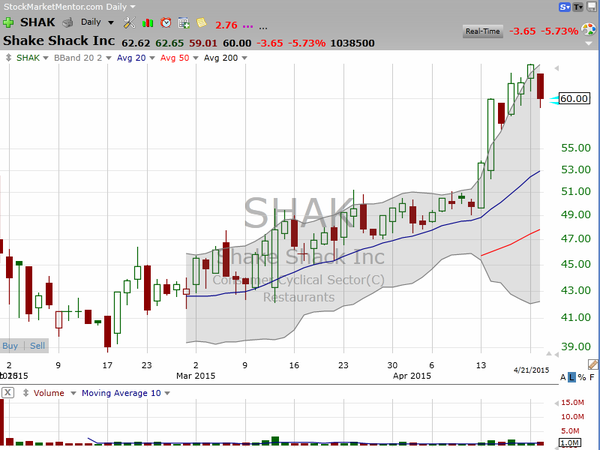Click the 47.00 price axis label
Screen dimensions: 600x450
[x=576, y=238]
